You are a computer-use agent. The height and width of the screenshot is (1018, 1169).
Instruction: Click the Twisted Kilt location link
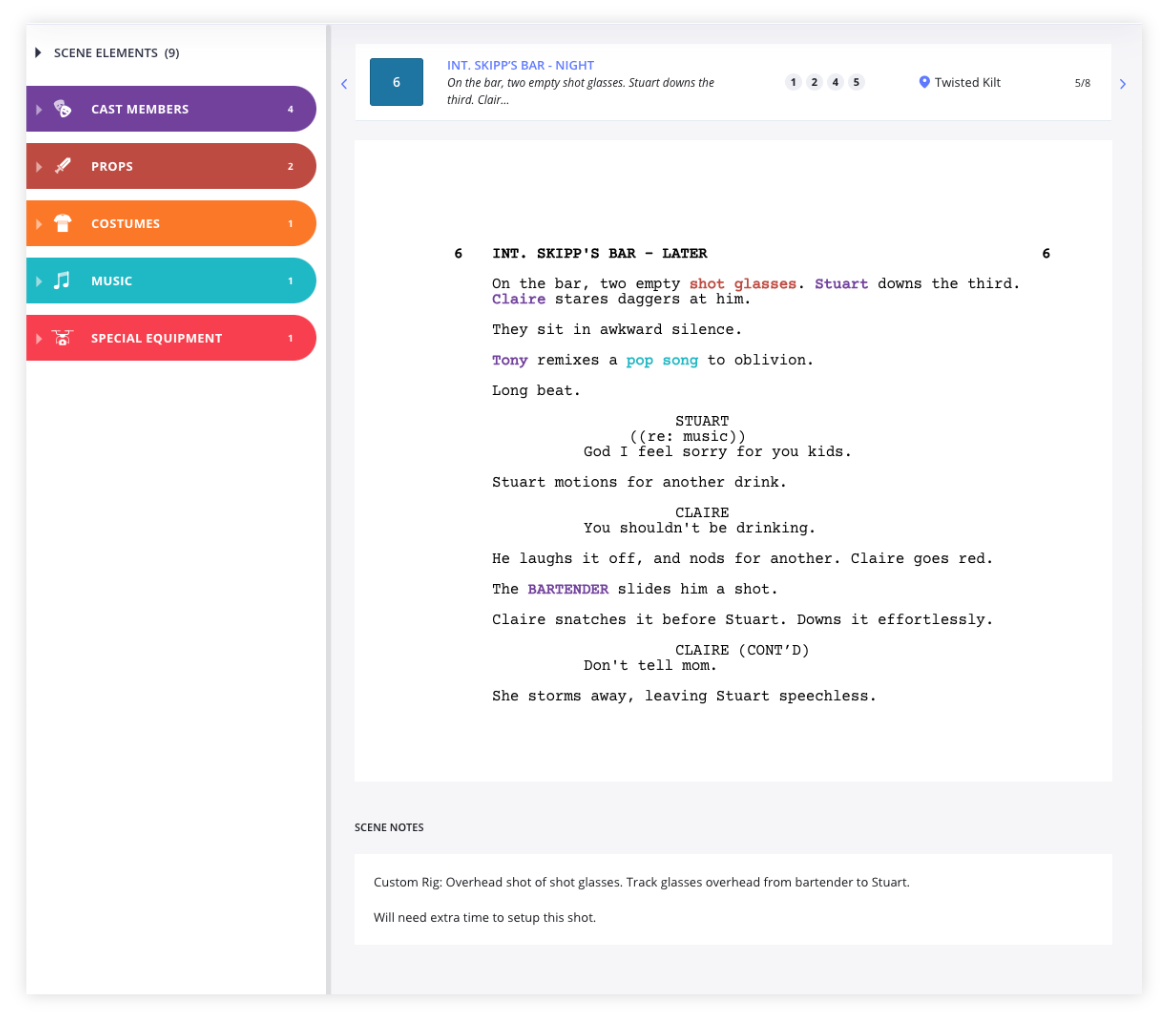coord(967,83)
